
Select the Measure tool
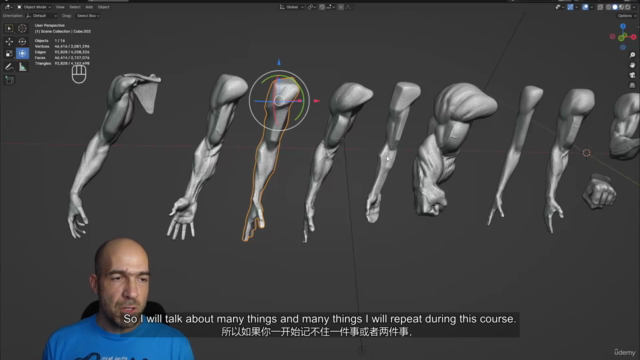click(22, 67)
